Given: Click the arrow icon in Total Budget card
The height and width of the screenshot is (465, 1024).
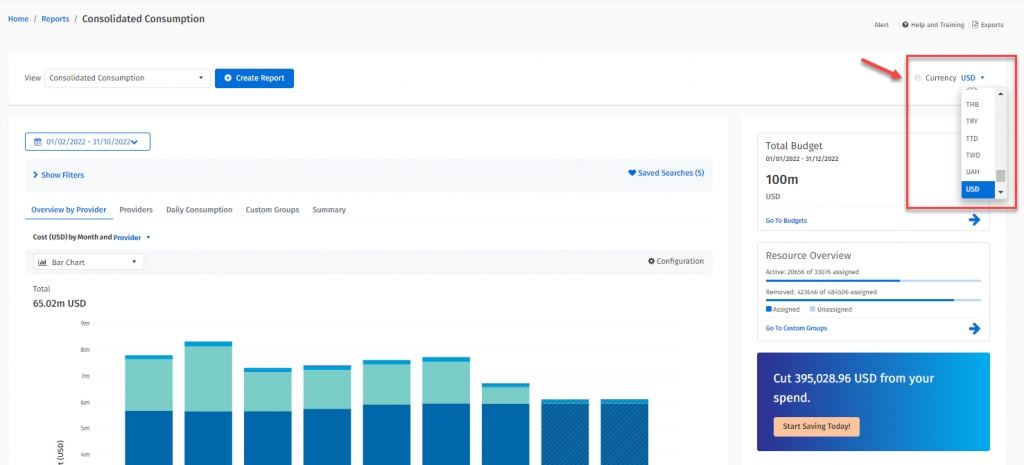Looking at the screenshot, I should (974, 220).
